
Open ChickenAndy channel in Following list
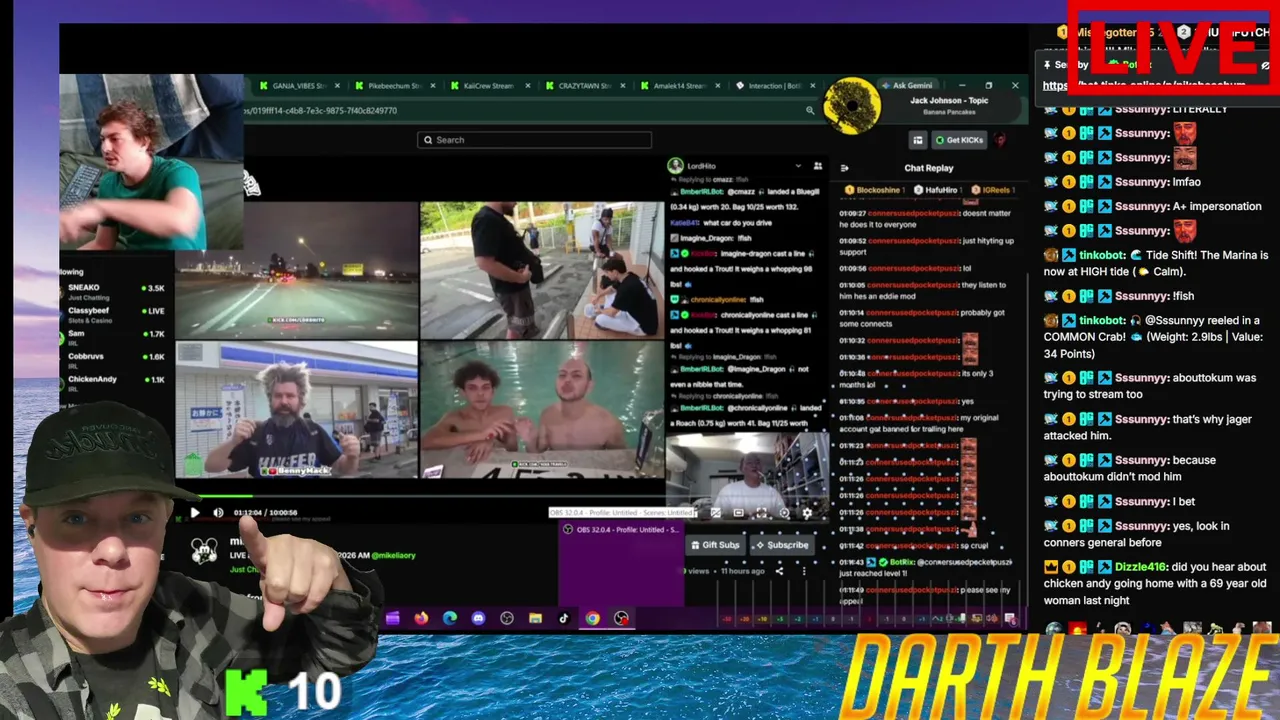pos(115,384)
